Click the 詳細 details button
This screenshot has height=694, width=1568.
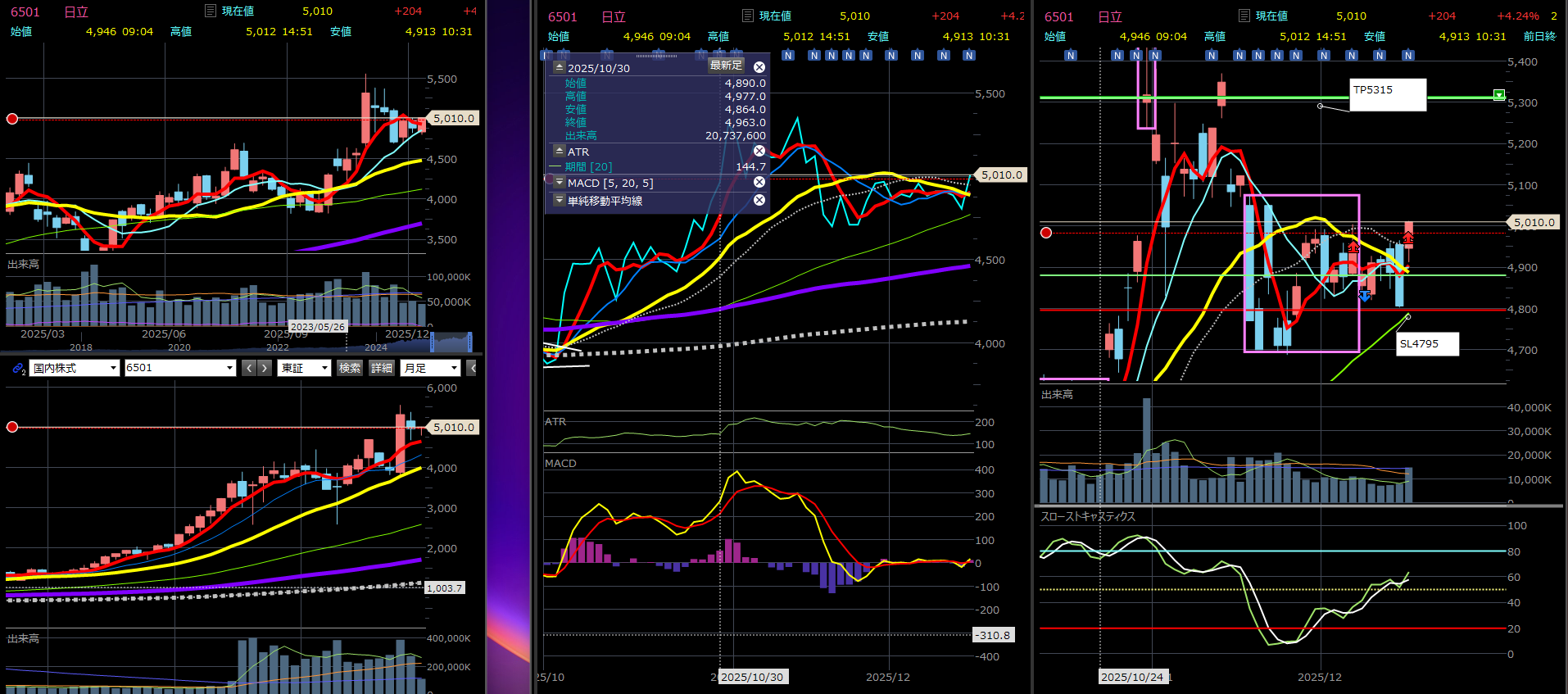point(382,368)
